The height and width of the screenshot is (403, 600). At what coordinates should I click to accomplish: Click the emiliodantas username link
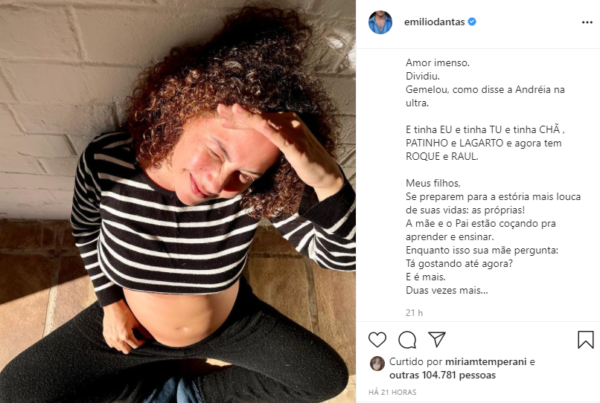pos(434,22)
